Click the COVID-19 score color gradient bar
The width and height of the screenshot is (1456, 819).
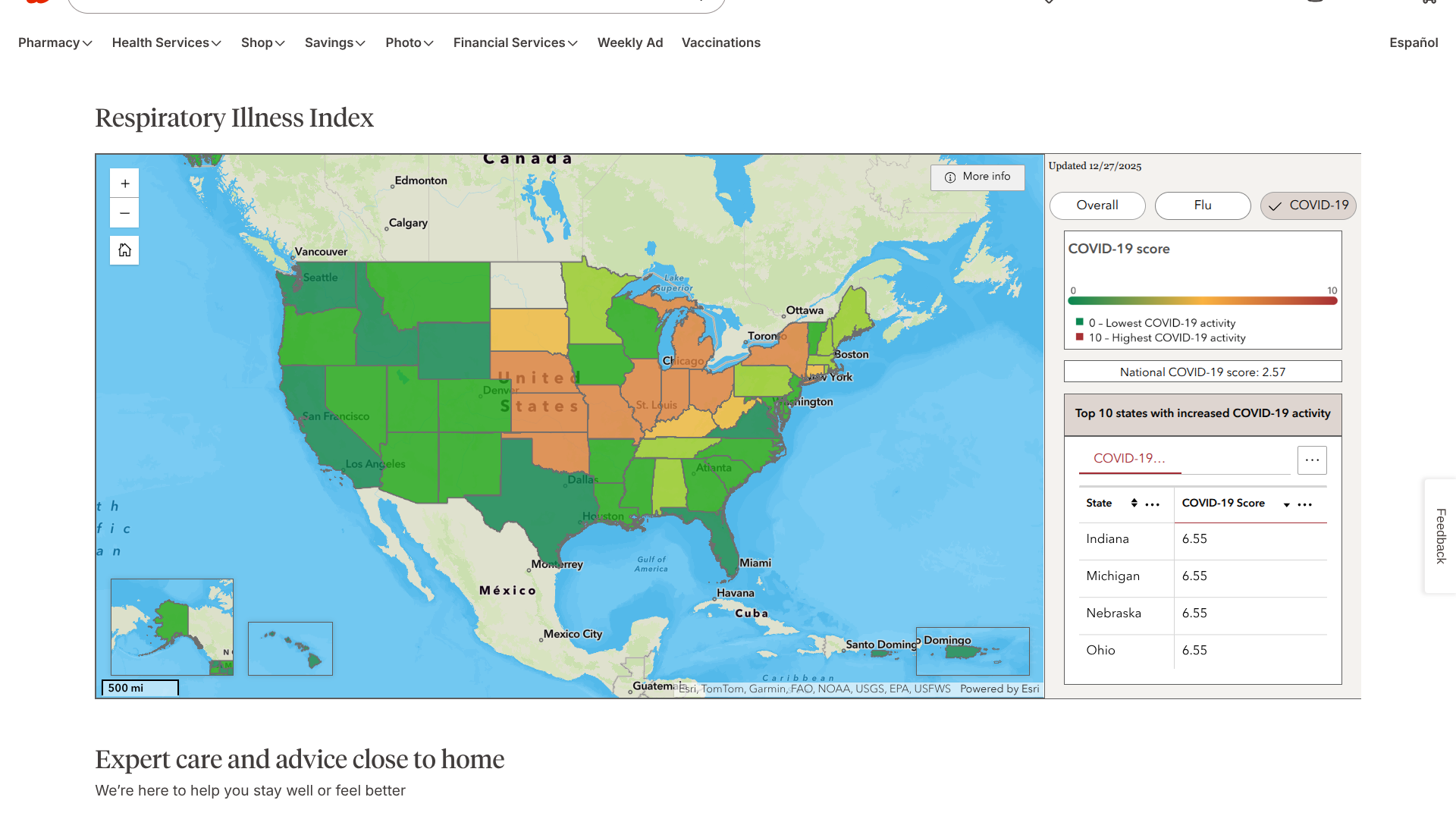pyautogui.click(x=1202, y=301)
